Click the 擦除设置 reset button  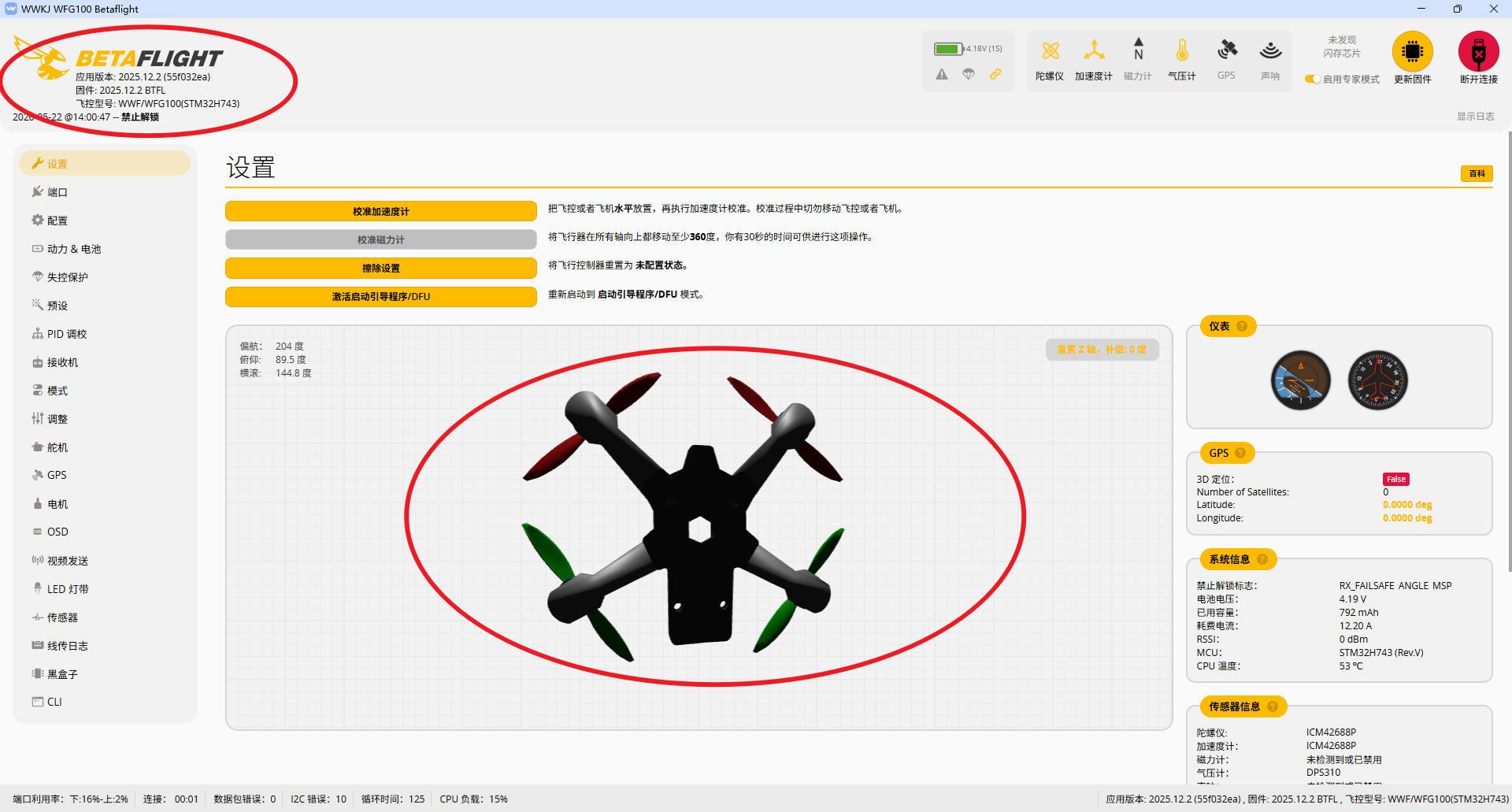click(x=381, y=268)
